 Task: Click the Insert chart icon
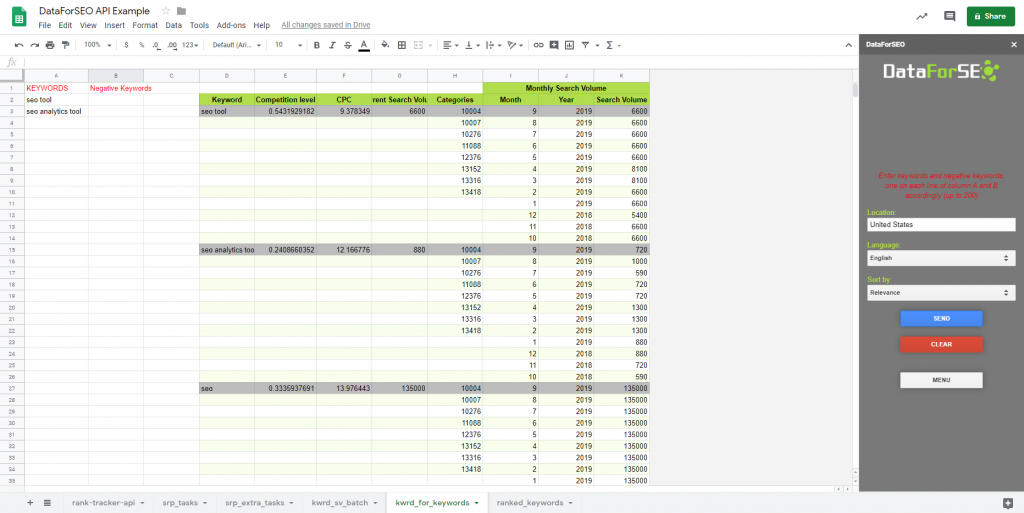tap(569, 45)
